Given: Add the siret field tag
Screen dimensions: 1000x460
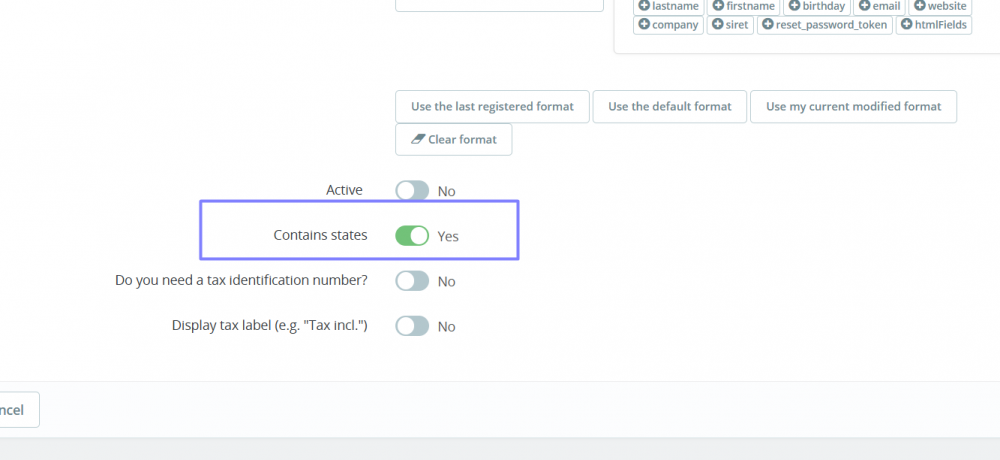Looking at the screenshot, I should coord(730,25).
